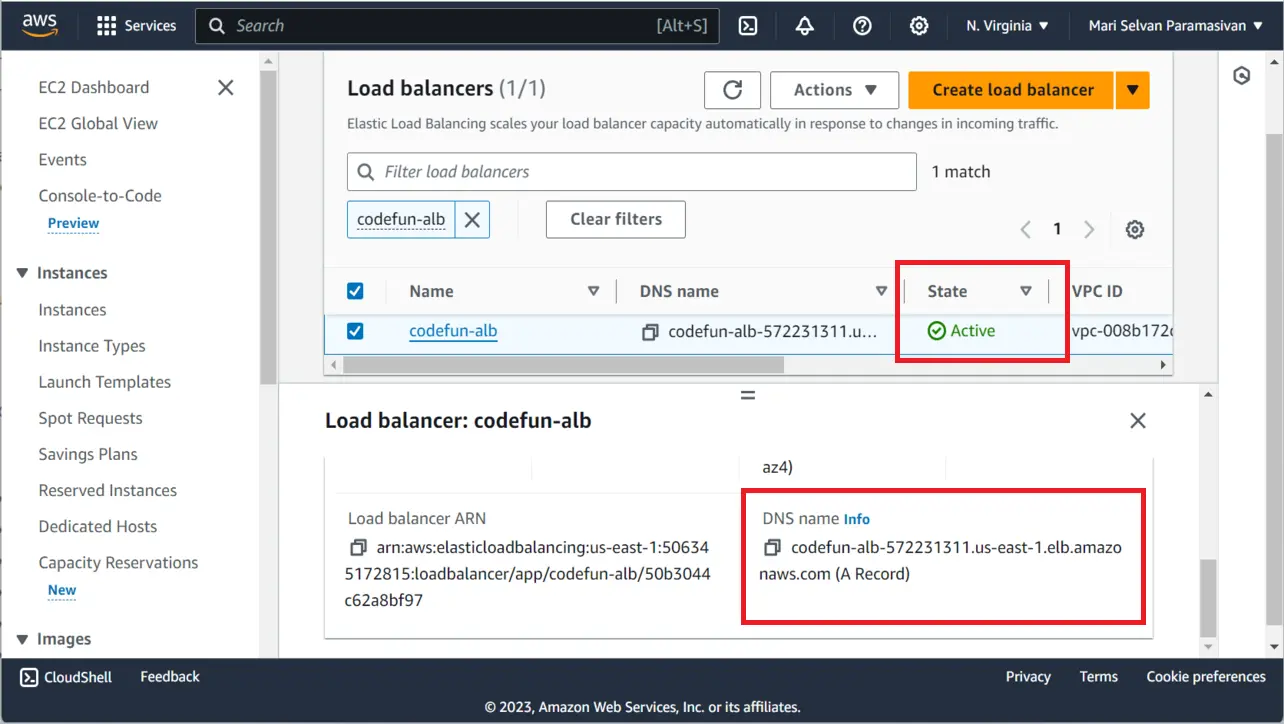Go to next page of results

pyautogui.click(x=1089, y=229)
